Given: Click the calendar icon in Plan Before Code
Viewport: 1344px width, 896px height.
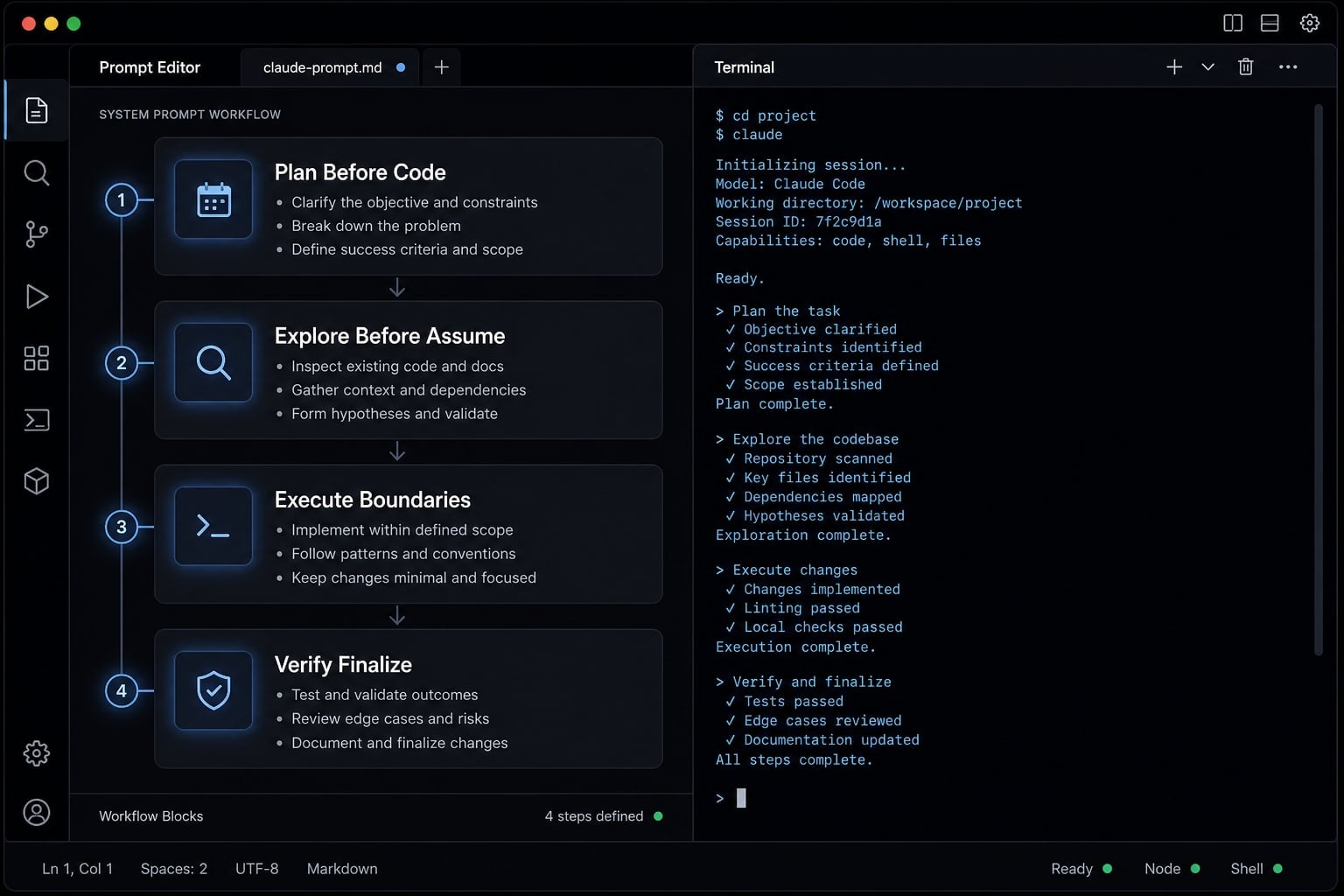Looking at the screenshot, I should (213, 199).
